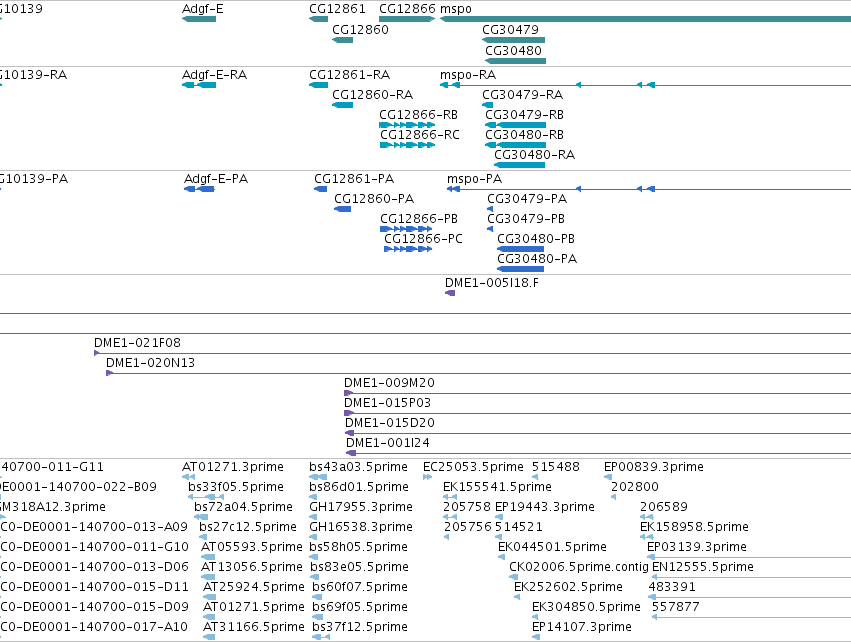Screen dimensions: 851x642
Task: Click transcript CG12860-RA
Action: pyautogui.click(x=342, y=105)
